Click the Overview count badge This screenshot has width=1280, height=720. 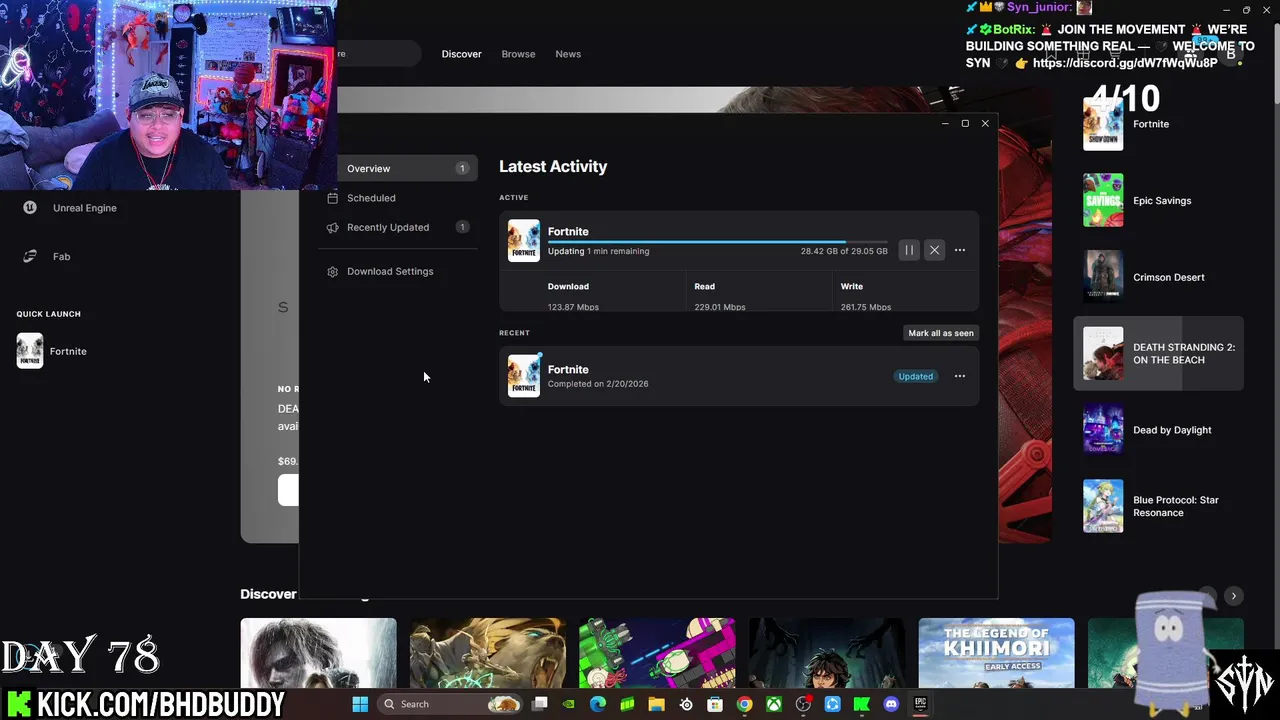click(462, 168)
